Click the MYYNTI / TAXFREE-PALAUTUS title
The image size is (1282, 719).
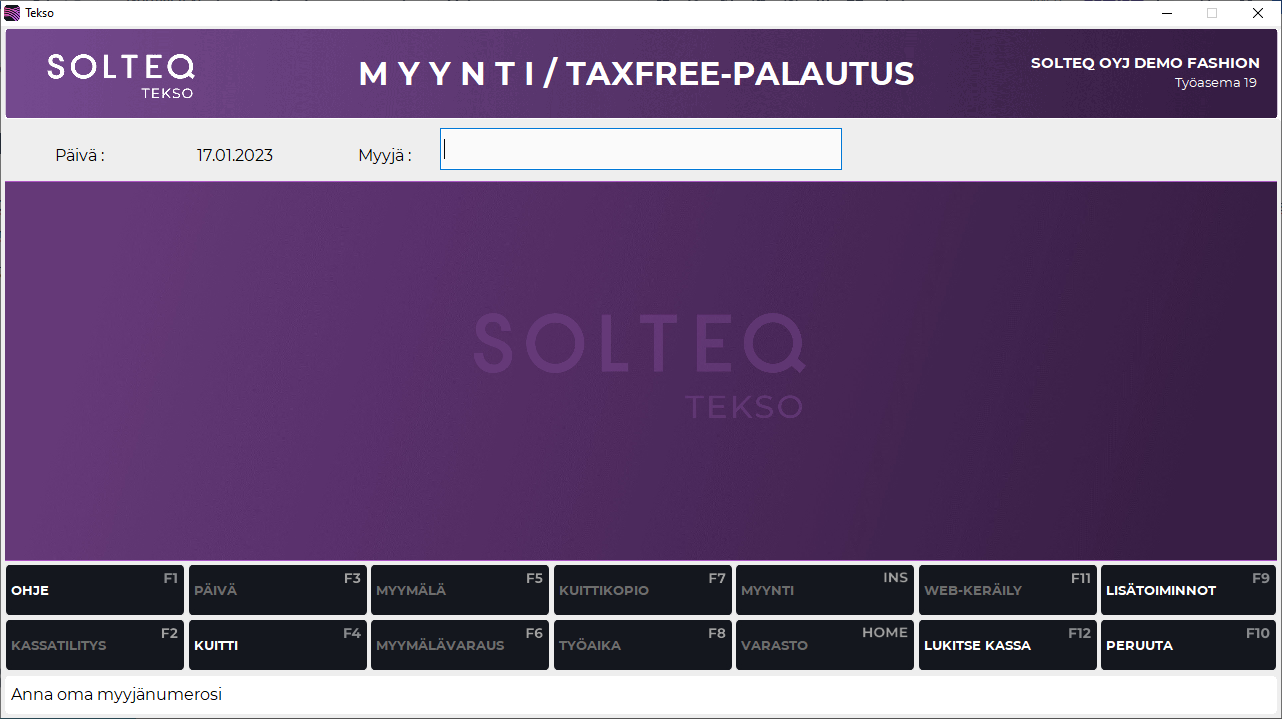point(637,73)
